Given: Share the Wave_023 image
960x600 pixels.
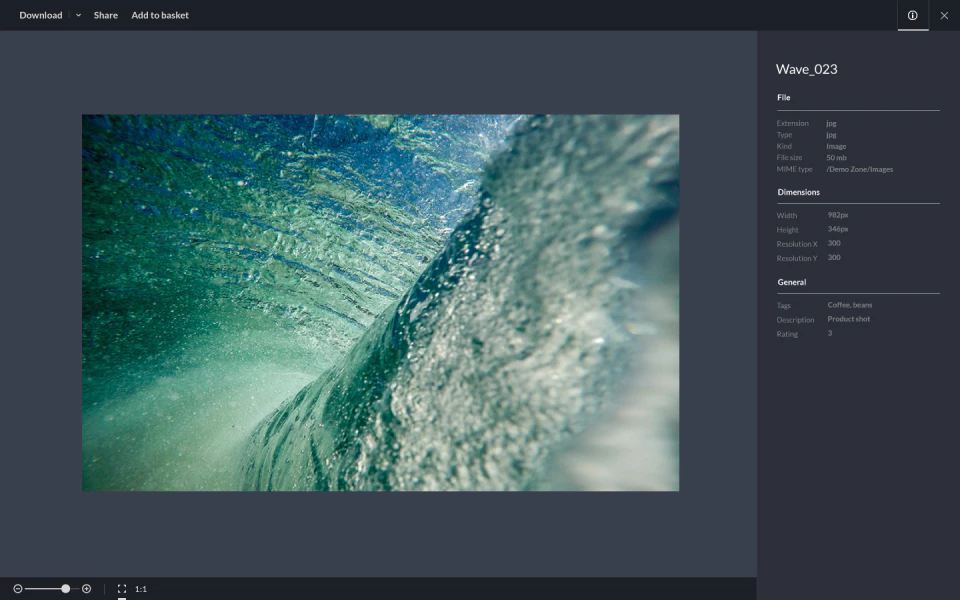Looking at the screenshot, I should (x=105, y=15).
